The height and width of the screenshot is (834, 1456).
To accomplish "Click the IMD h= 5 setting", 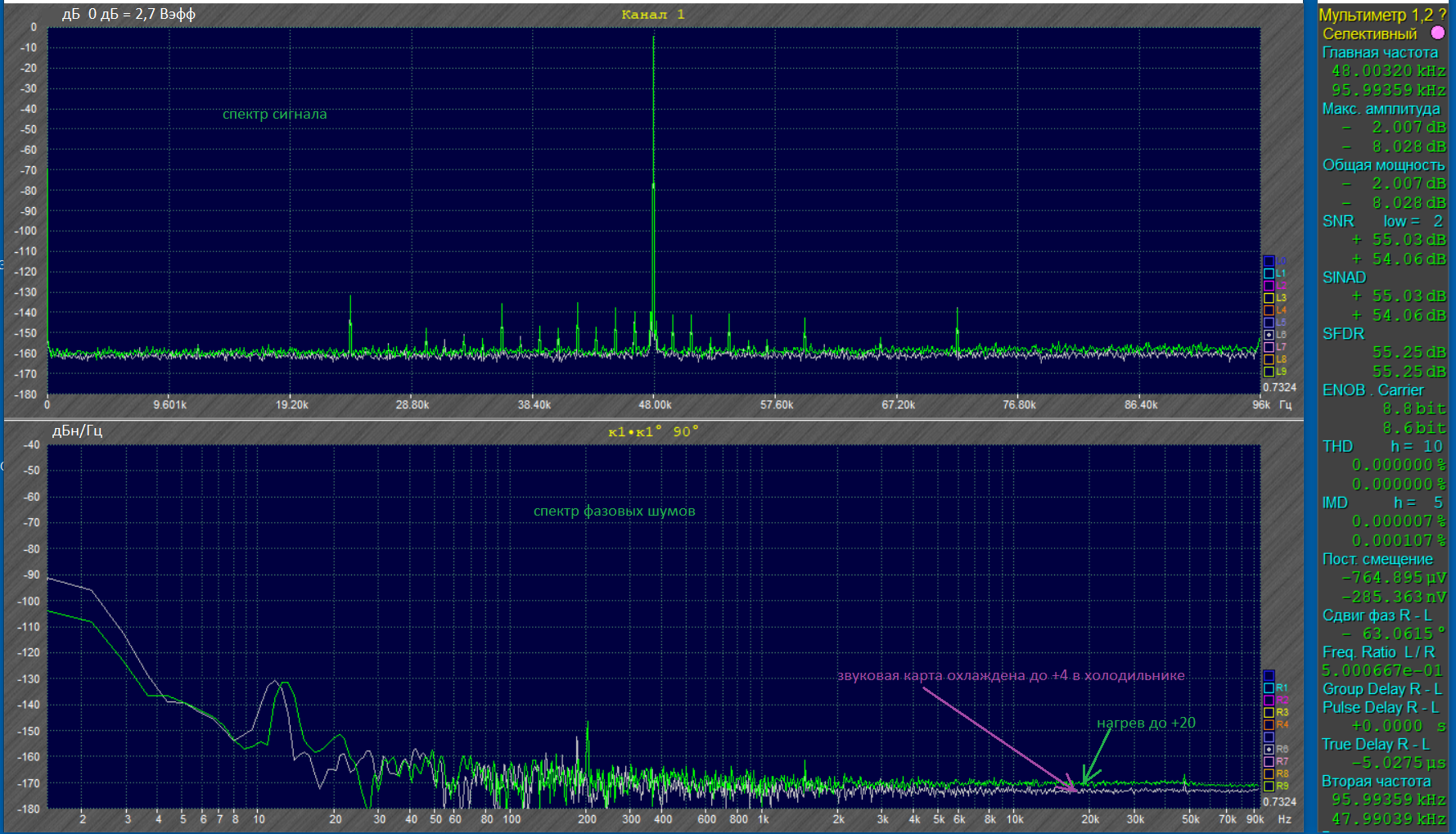I will pos(1382,503).
